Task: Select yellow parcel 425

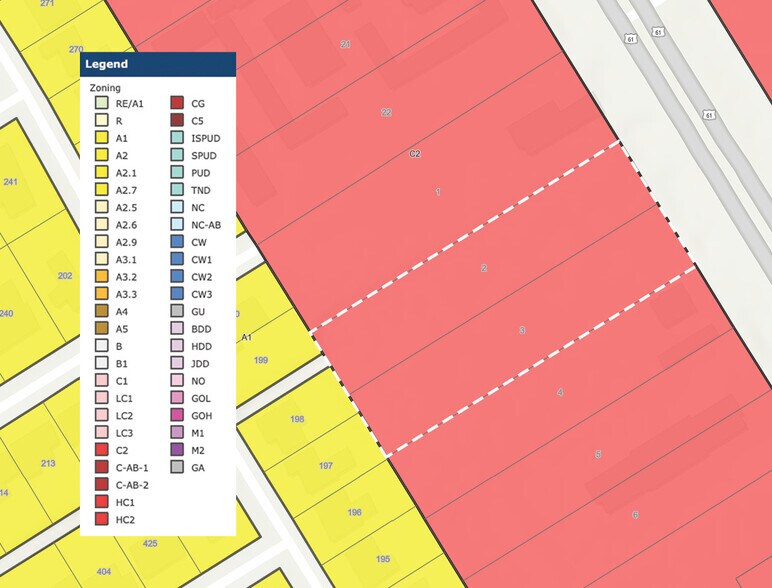Action: (x=150, y=543)
